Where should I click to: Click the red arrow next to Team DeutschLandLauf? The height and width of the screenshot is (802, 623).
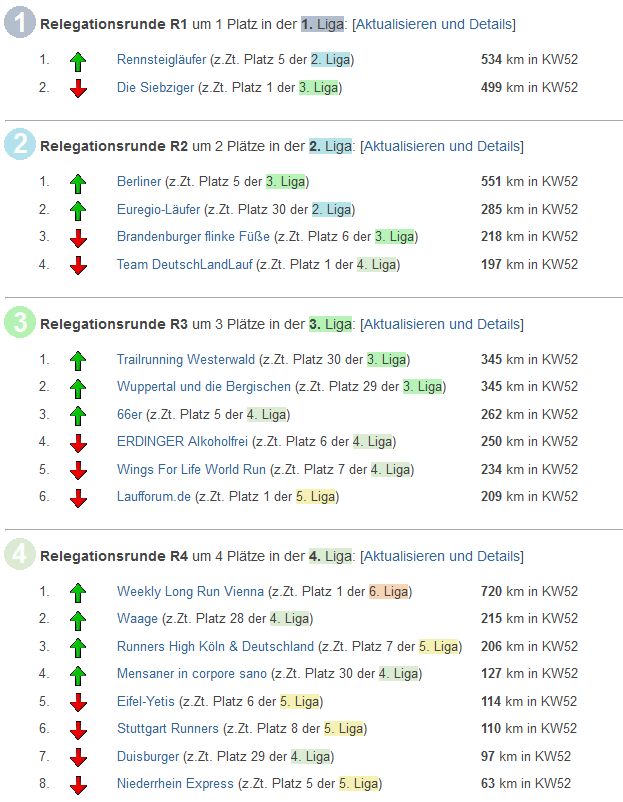(78, 266)
